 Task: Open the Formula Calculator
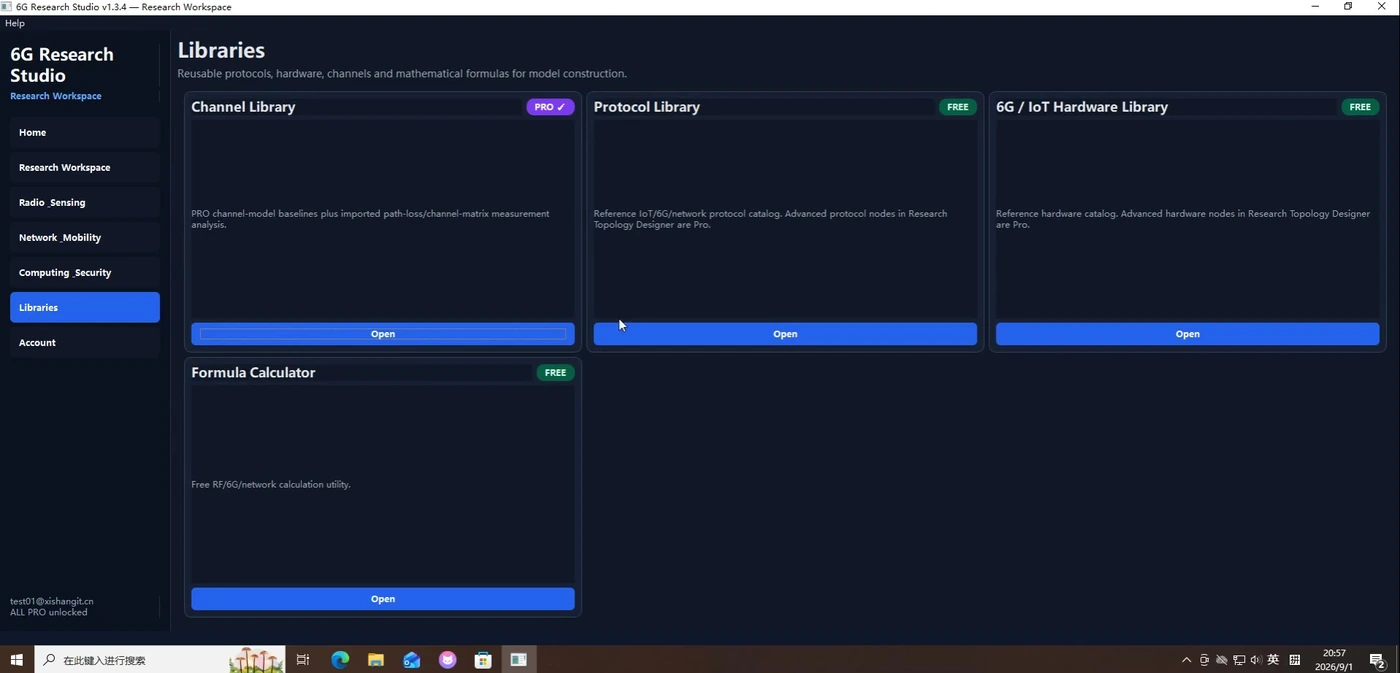pos(383,599)
